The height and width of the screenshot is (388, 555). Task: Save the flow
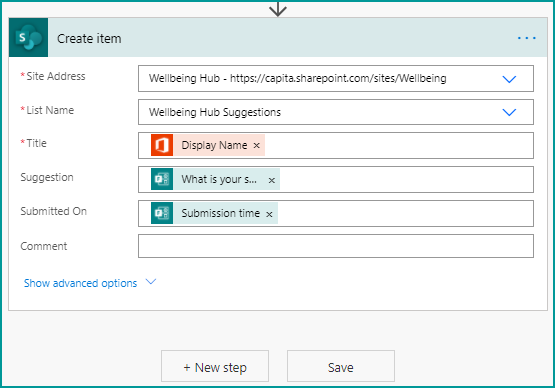(341, 366)
